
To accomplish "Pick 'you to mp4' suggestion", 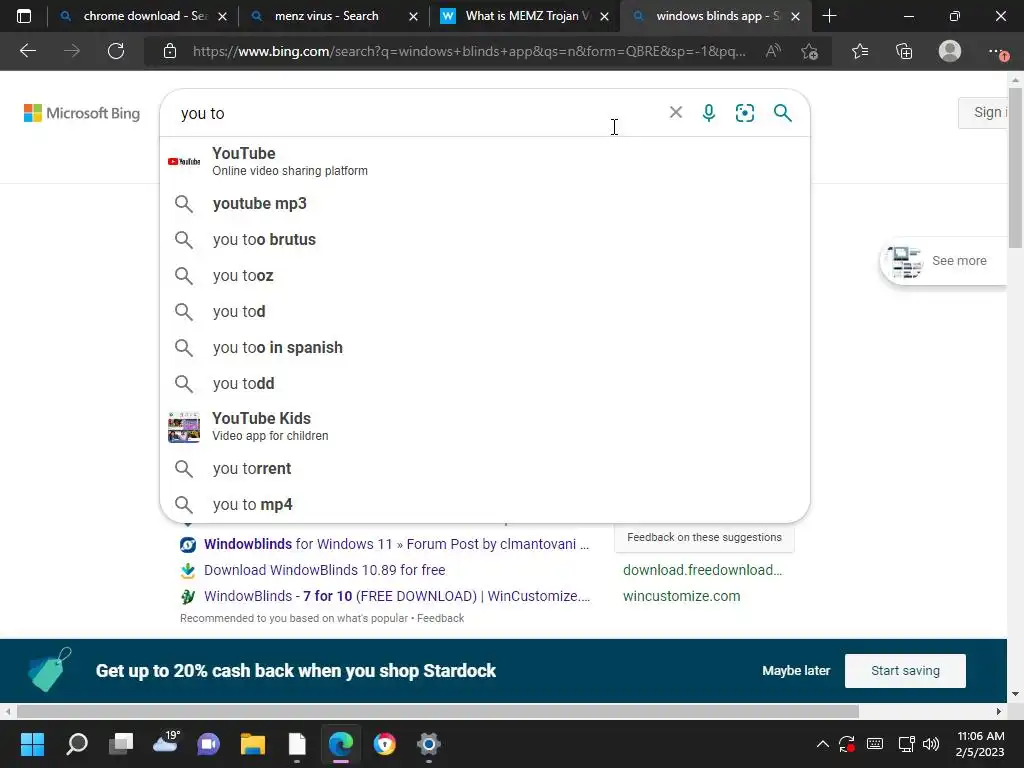I will (x=485, y=505).
